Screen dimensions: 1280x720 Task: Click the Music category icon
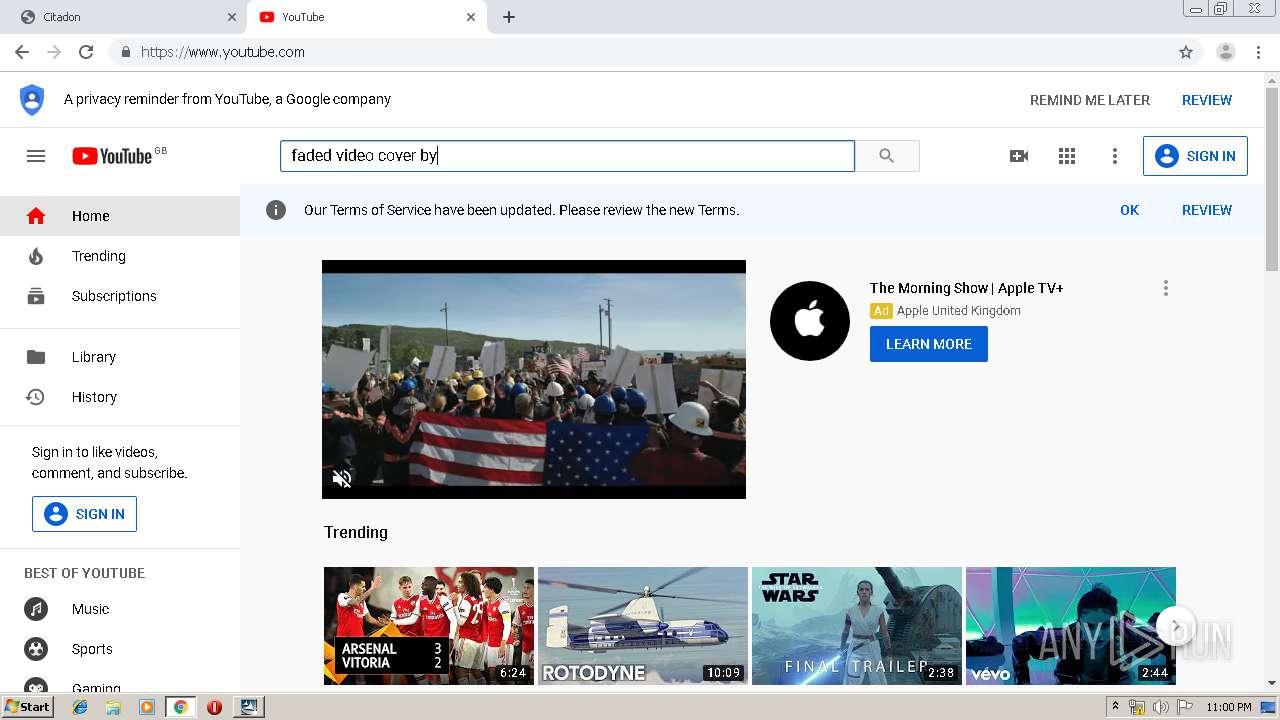(36, 609)
